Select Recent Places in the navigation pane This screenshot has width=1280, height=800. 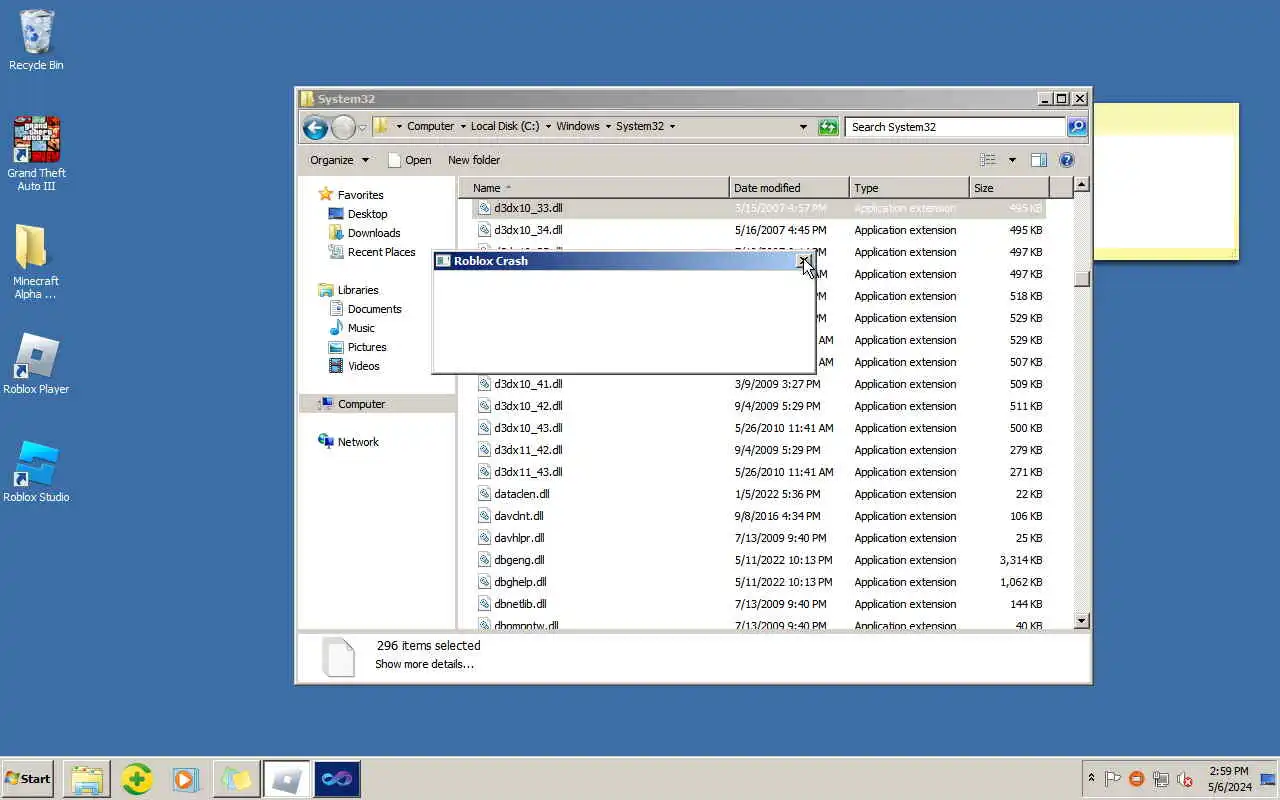point(381,252)
